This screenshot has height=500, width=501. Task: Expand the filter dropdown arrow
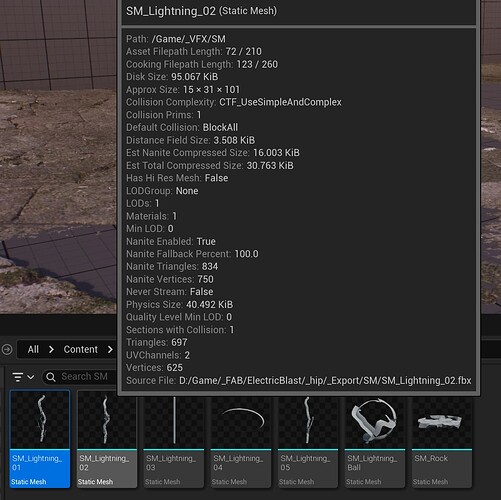[31, 377]
